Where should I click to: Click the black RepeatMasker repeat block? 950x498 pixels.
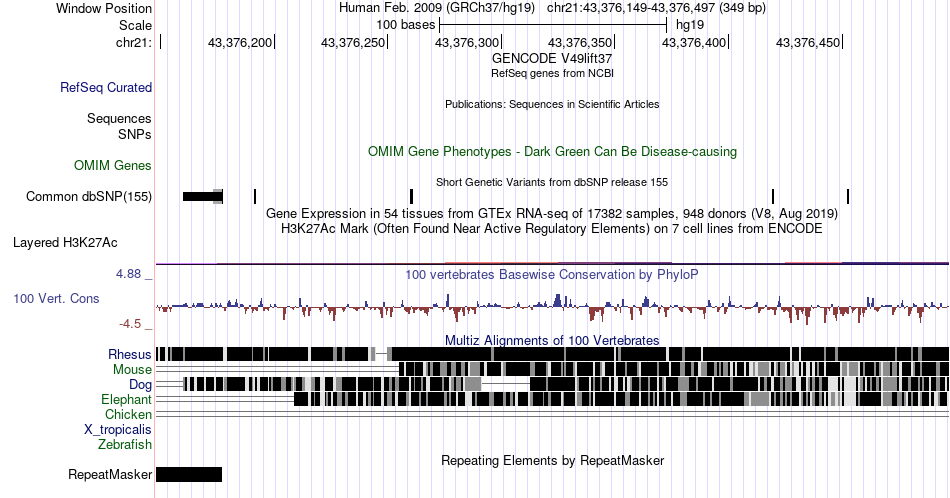[x=189, y=474]
